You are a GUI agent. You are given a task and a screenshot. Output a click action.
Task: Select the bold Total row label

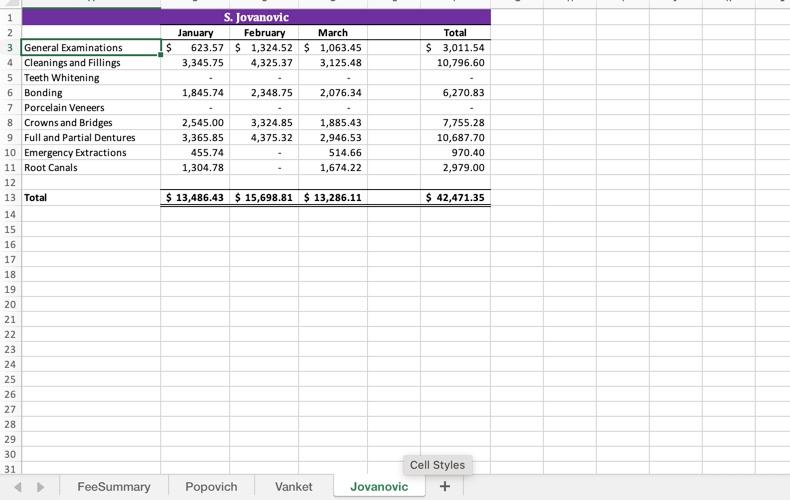point(91,198)
